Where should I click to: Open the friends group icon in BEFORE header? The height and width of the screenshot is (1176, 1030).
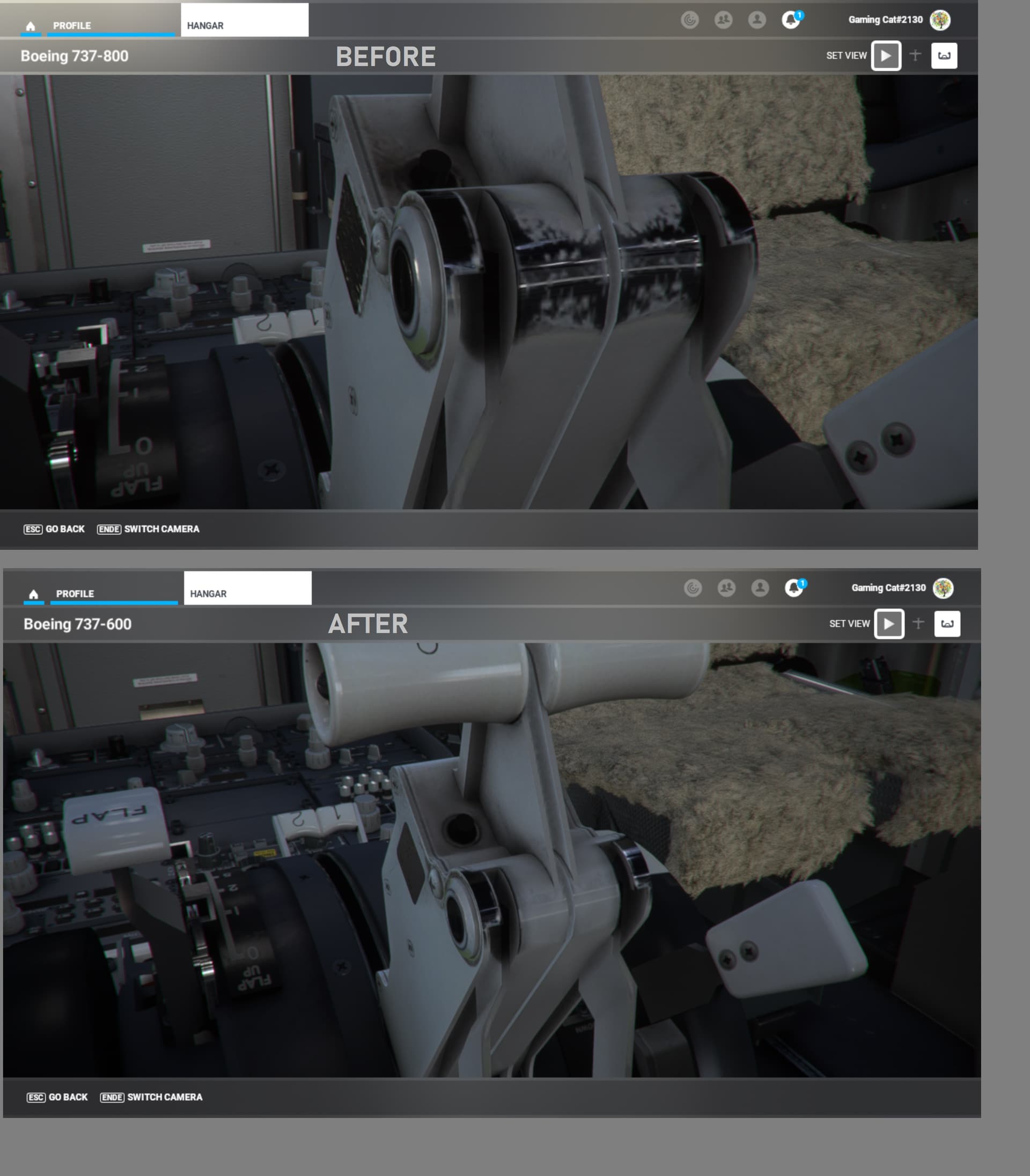[723, 20]
